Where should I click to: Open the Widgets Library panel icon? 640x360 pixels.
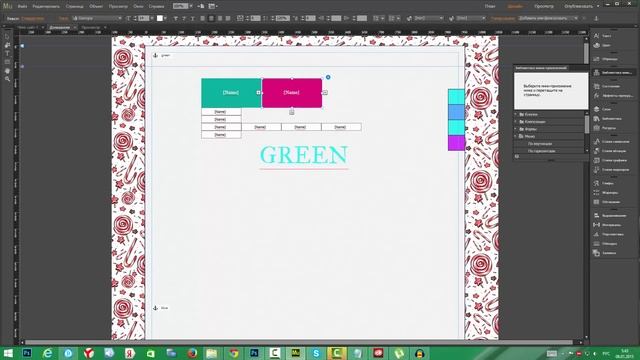tap(596, 73)
